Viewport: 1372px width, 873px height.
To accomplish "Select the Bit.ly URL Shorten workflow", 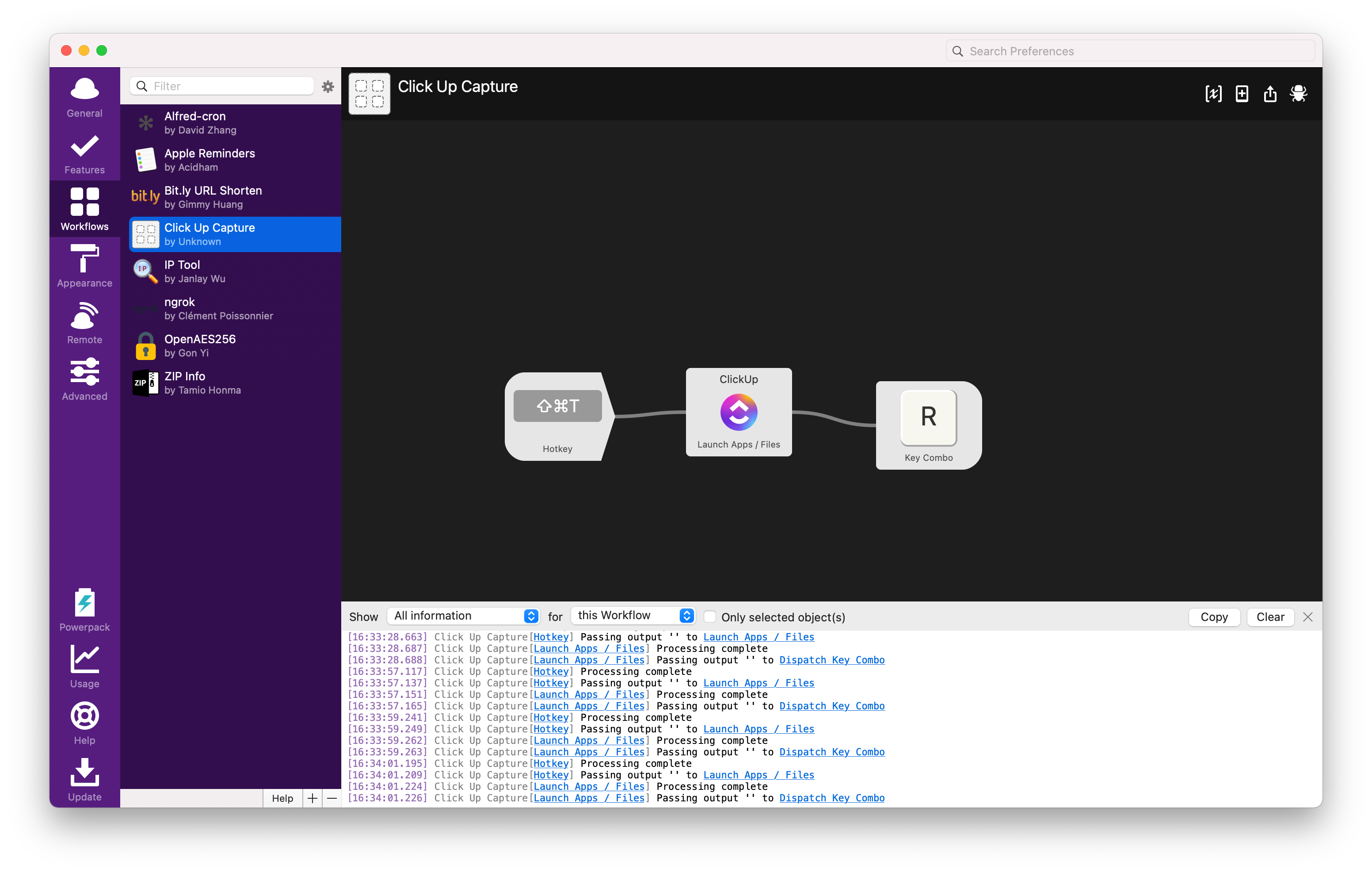I will pos(235,197).
